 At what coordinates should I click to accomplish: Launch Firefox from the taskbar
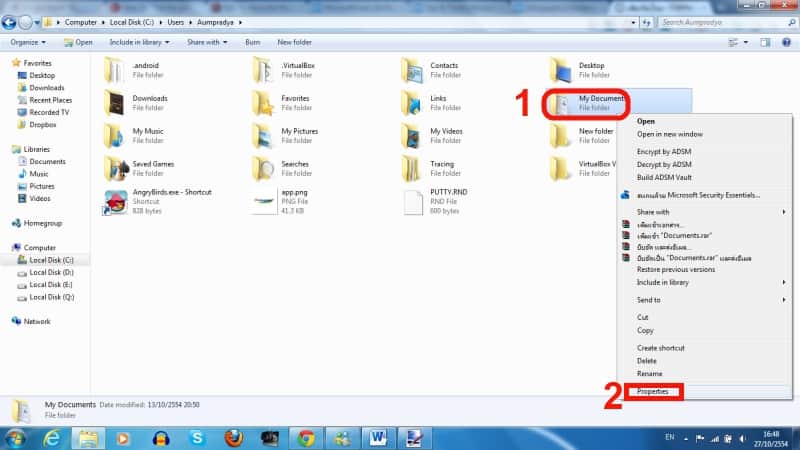(233, 437)
